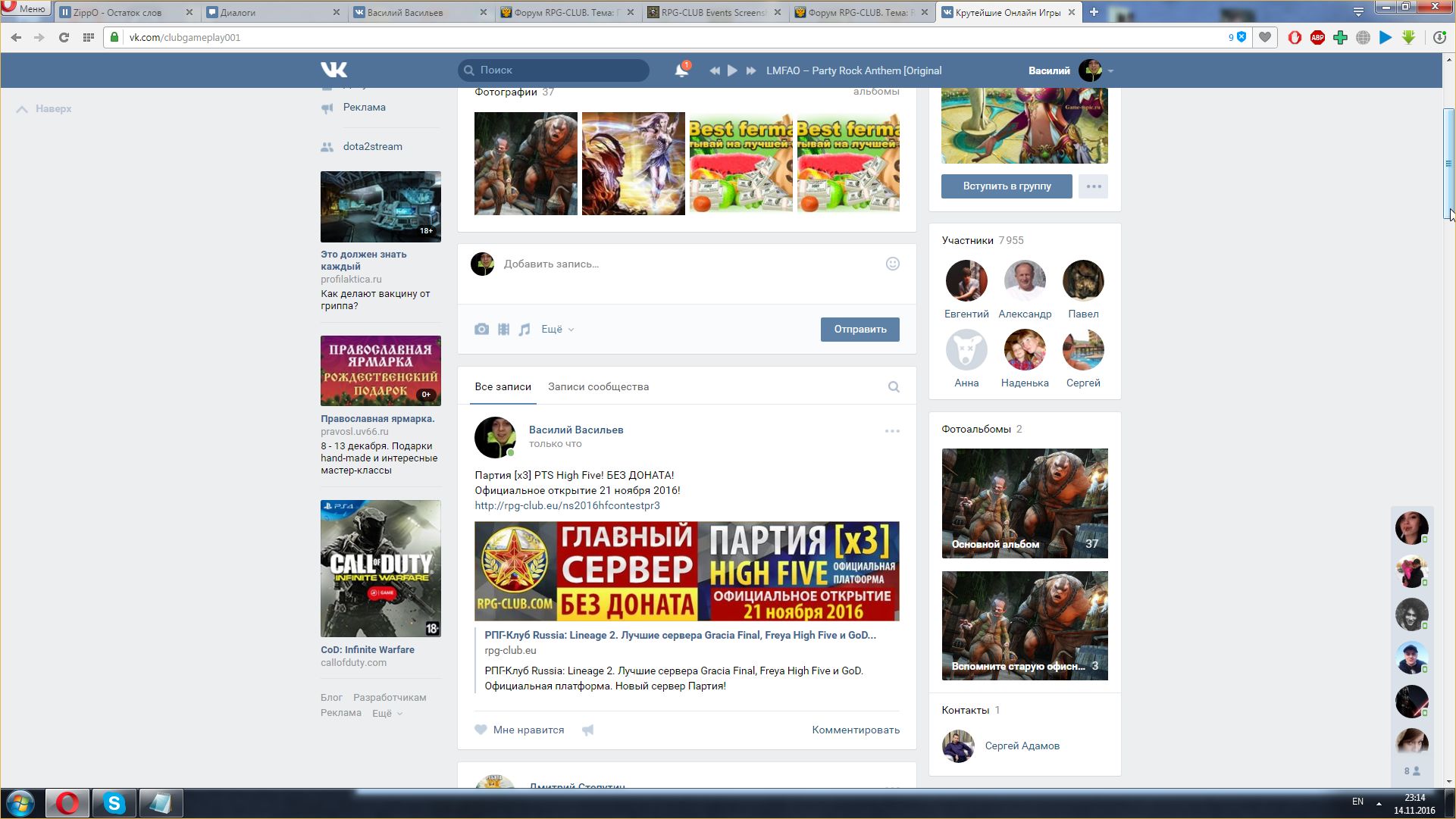Attach a video via the film icon

pos(503,329)
